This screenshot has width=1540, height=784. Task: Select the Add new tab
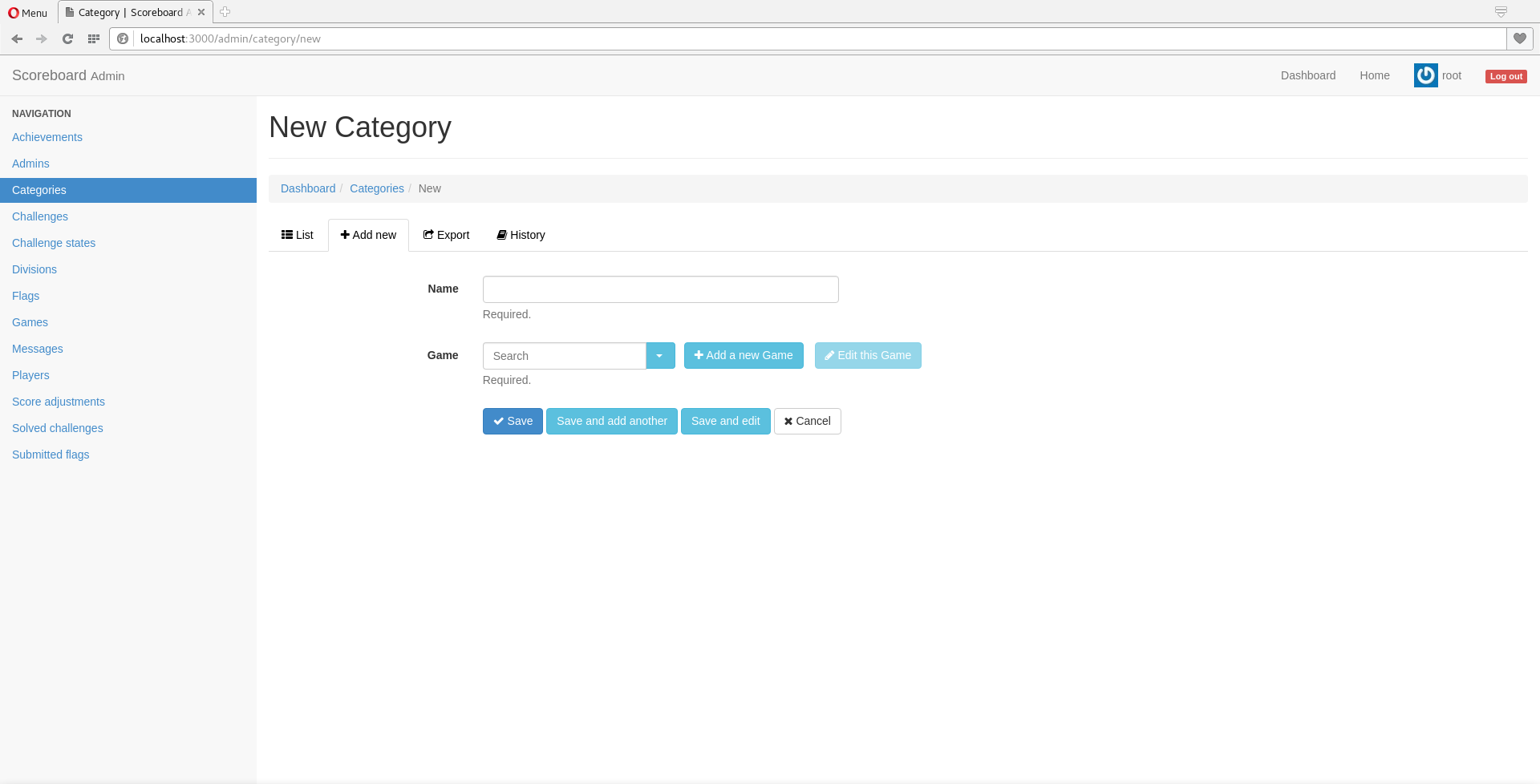(x=368, y=235)
